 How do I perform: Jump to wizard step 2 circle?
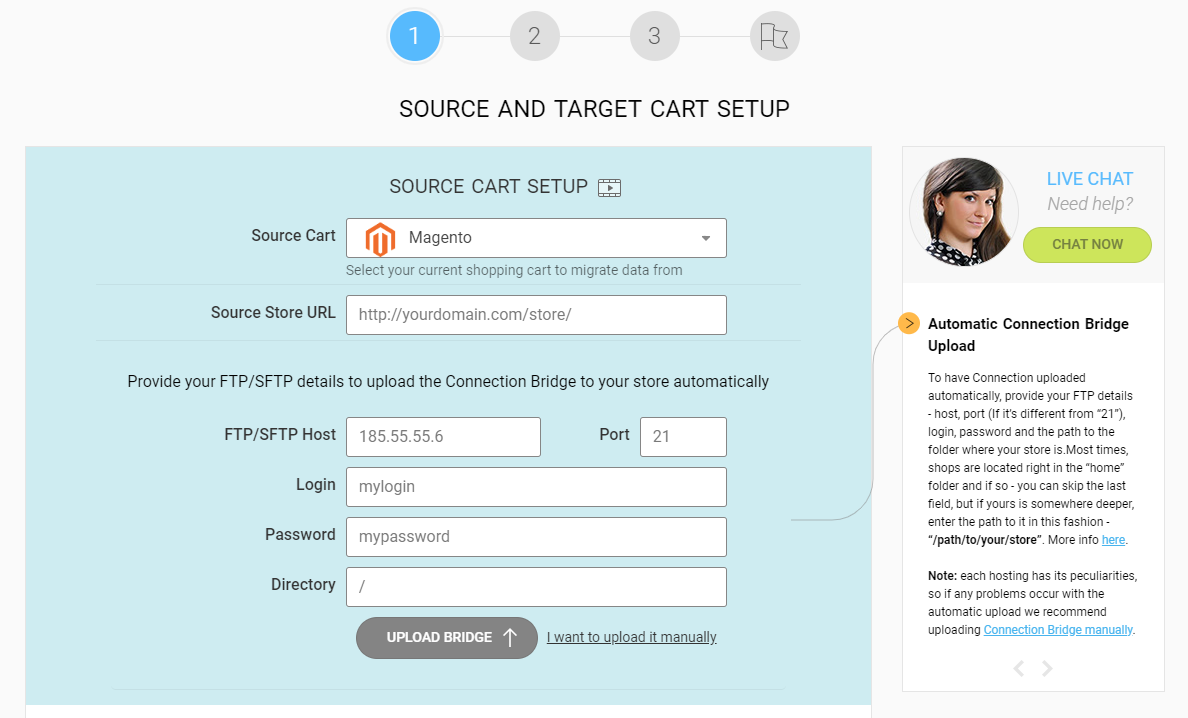534,36
